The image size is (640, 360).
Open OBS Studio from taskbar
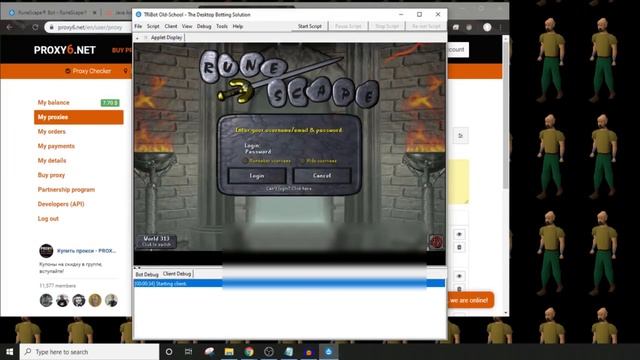point(269,351)
